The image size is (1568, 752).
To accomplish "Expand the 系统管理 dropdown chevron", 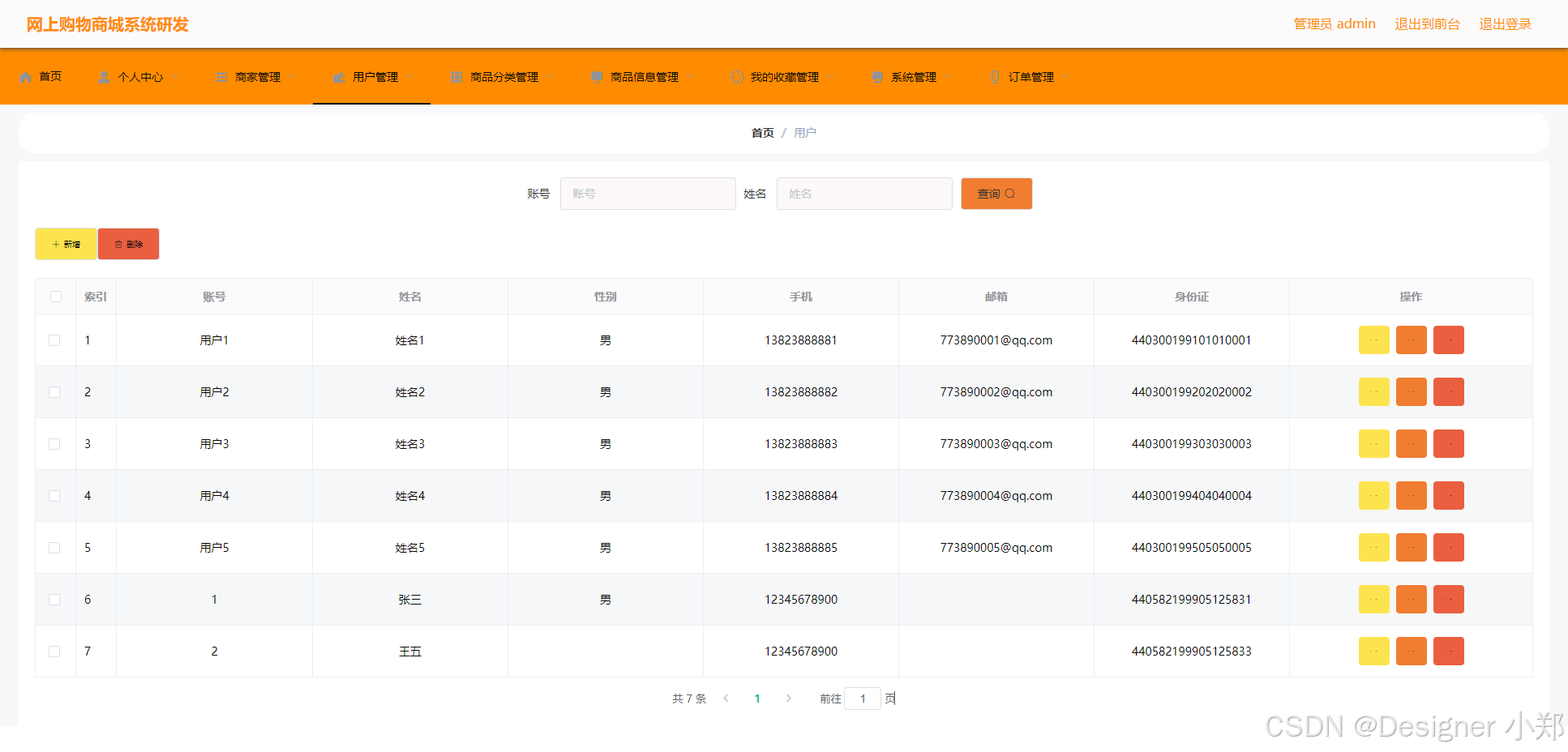I will pyautogui.click(x=948, y=77).
